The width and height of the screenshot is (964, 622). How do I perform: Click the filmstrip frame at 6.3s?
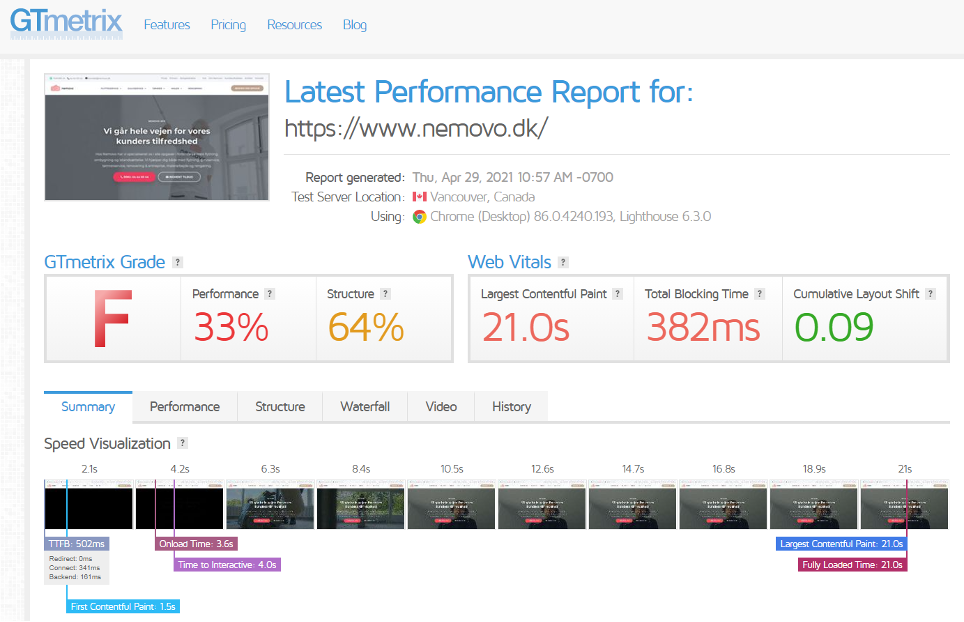pyautogui.click(x=270, y=505)
